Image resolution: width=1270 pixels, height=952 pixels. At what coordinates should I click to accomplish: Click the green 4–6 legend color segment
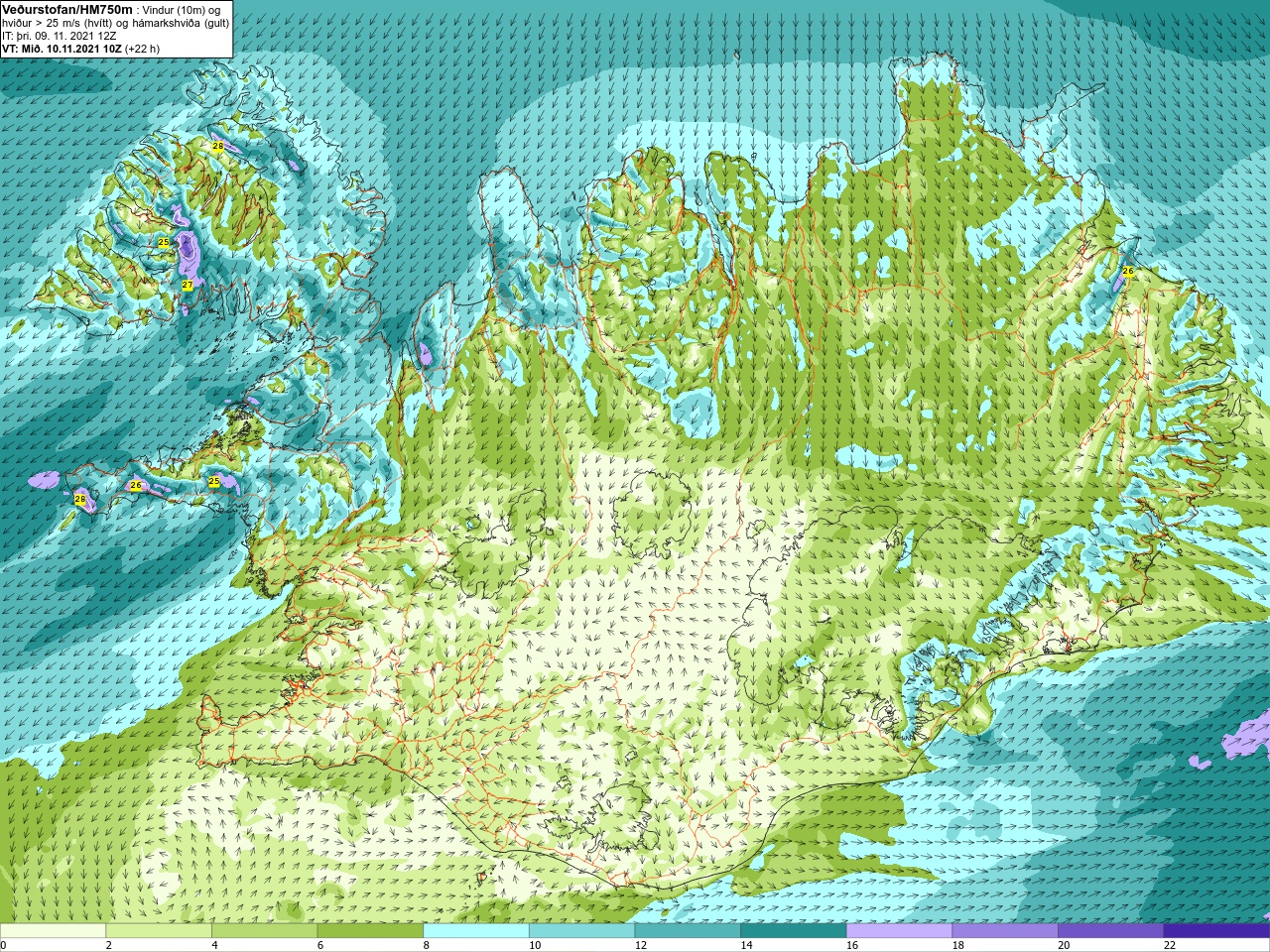point(265,931)
